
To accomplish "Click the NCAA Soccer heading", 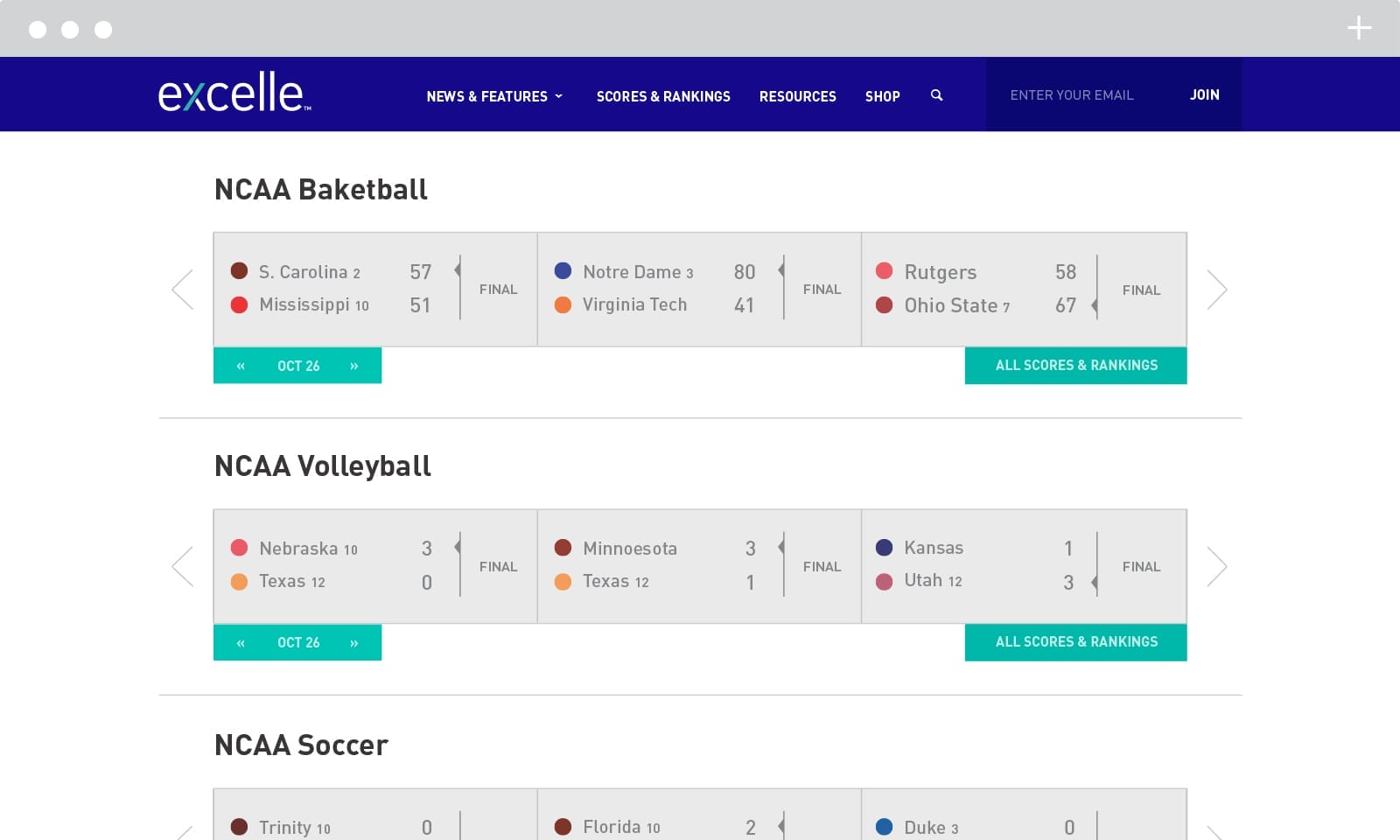I will [301, 745].
